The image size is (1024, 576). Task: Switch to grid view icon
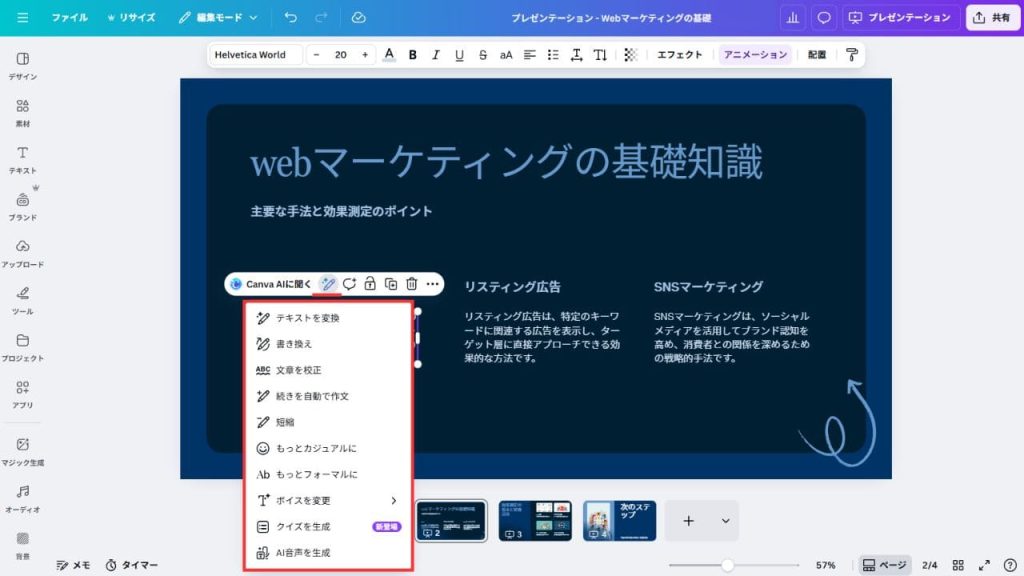(958, 565)
